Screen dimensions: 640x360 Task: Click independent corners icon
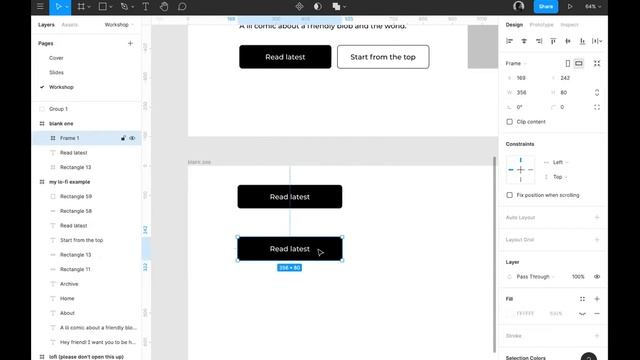597,107
